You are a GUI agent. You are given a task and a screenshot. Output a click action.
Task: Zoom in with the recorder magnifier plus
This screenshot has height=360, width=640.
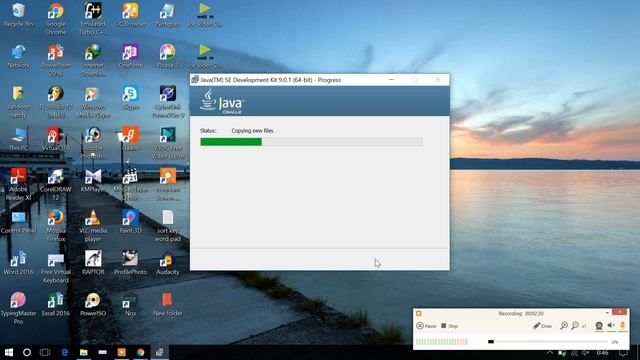point(564,325)
